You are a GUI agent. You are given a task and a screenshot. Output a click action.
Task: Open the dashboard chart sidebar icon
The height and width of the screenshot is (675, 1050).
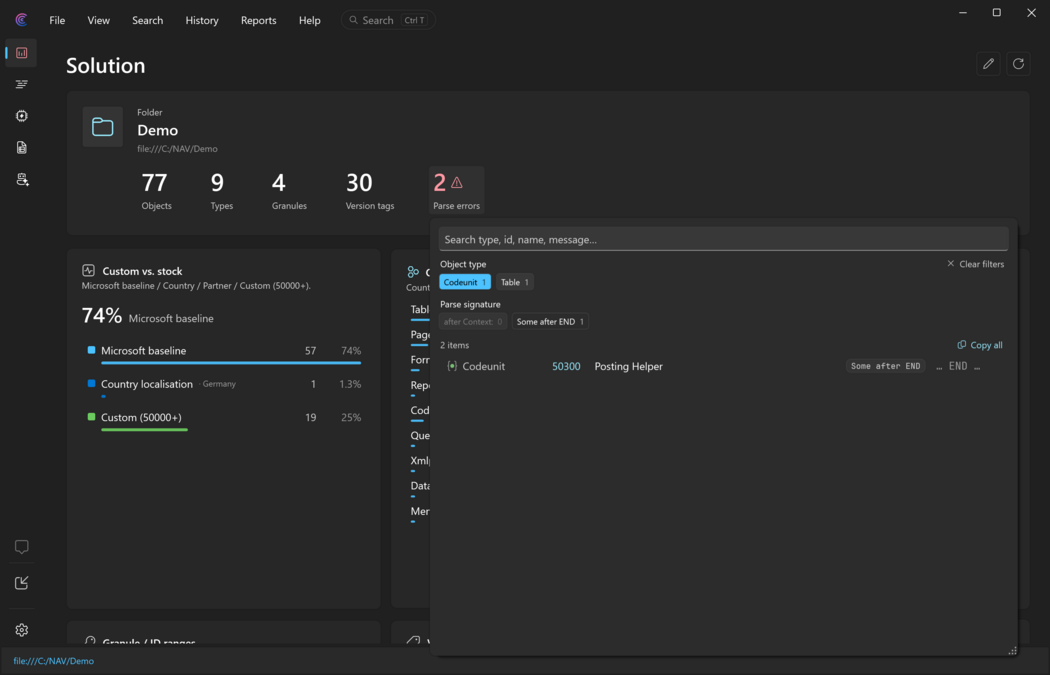(x=21, y=53)
